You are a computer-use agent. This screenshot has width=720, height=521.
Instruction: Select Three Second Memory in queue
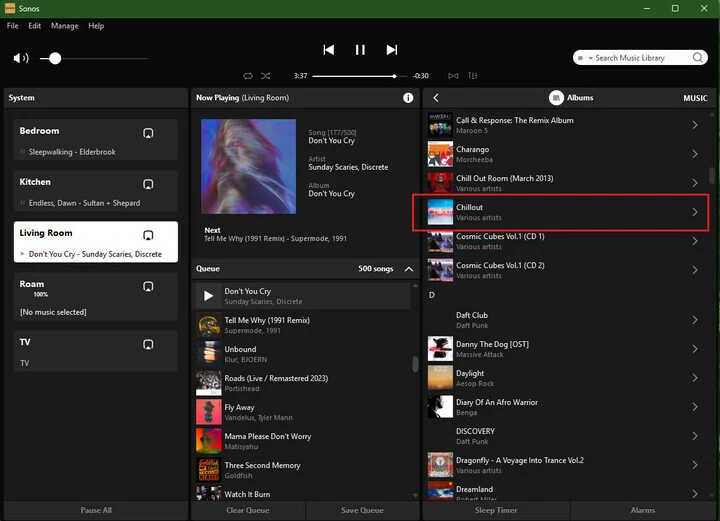[304, 470]
